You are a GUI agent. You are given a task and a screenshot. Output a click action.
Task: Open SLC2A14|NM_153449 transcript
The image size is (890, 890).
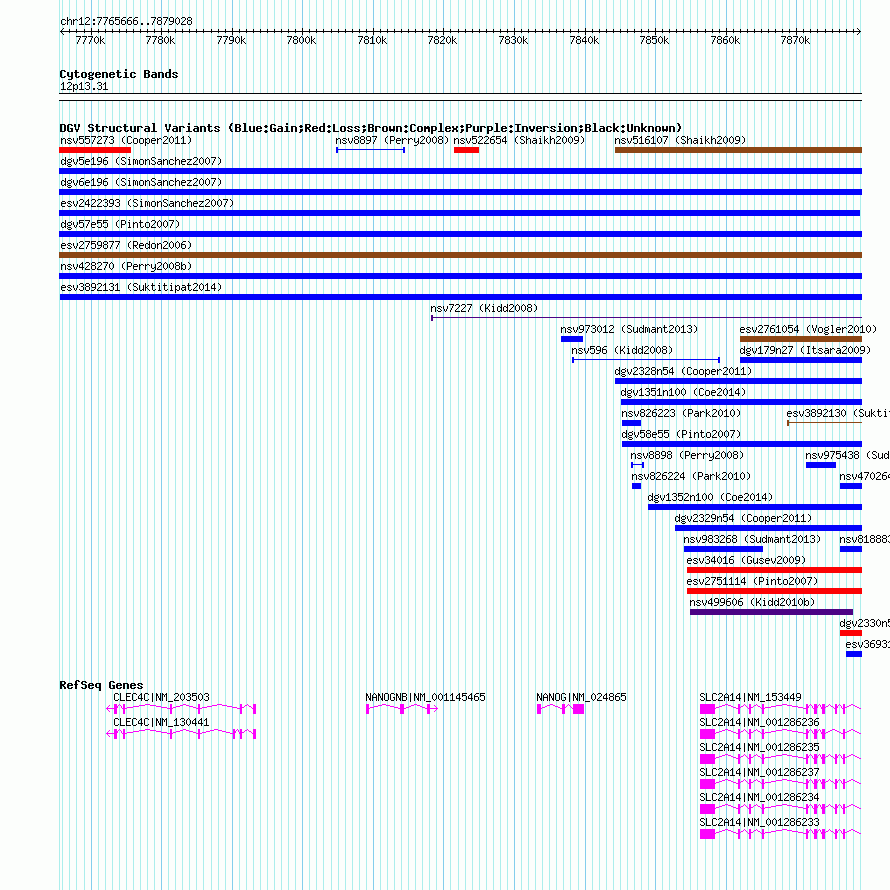point(750,697)
